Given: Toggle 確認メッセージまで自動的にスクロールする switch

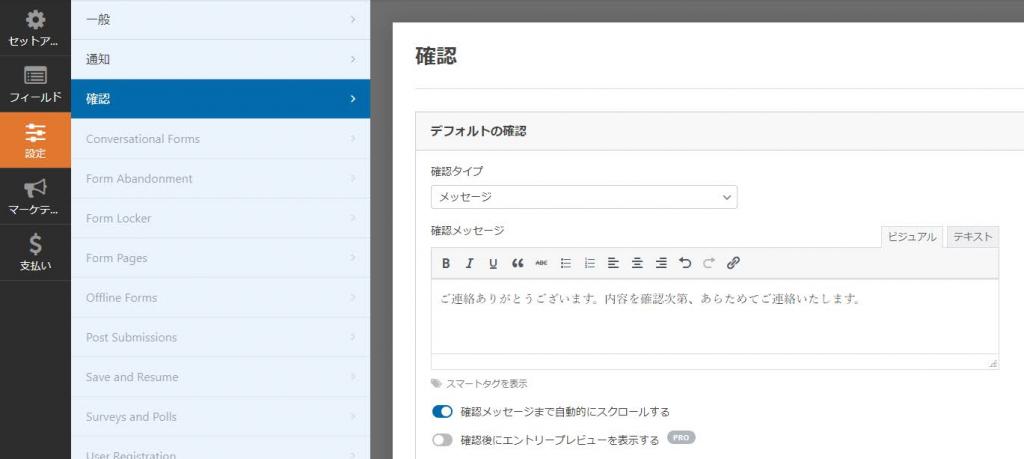Looking at the screenshot, I should (442, 412).
